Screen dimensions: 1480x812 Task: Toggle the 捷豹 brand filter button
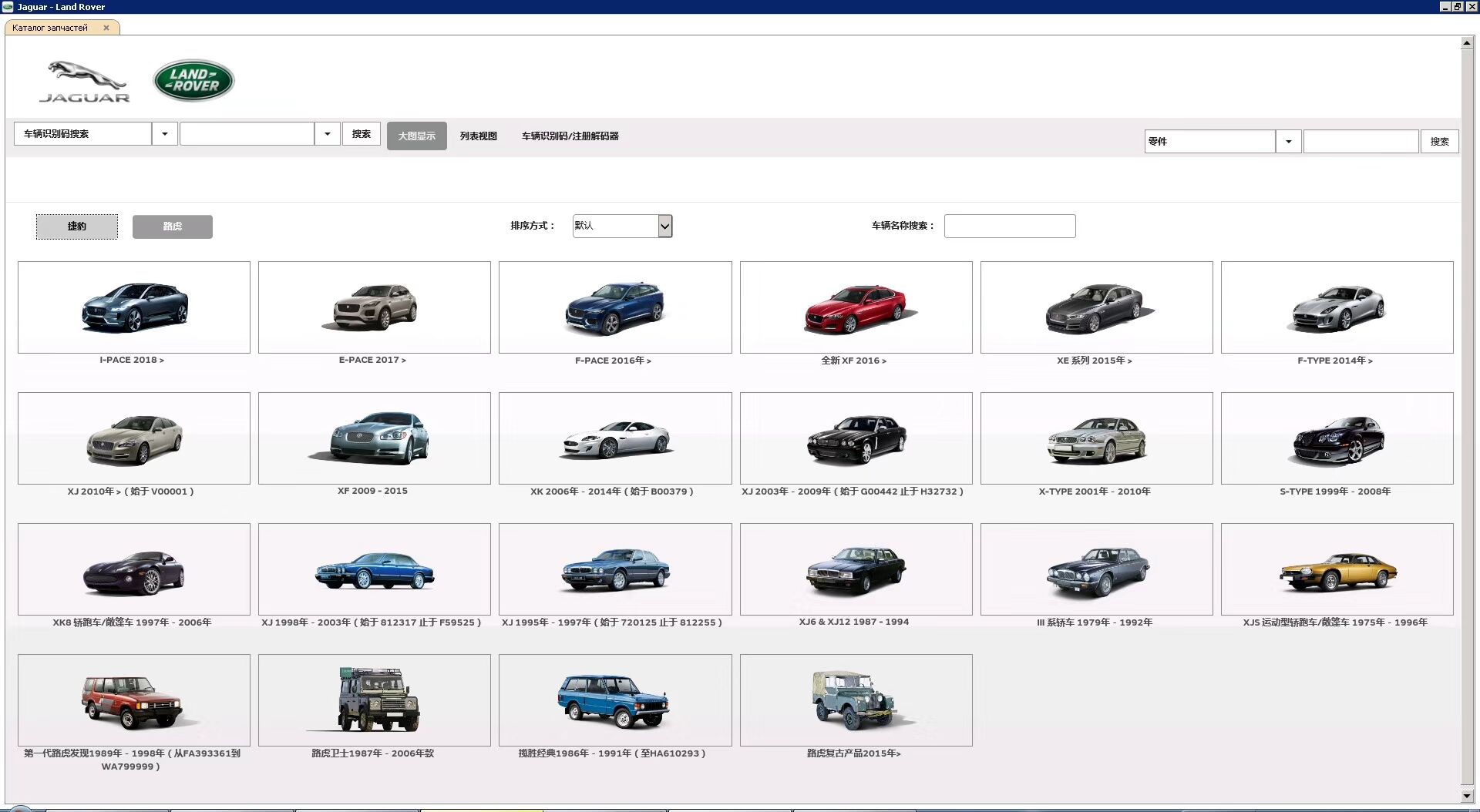click(77, 226)
